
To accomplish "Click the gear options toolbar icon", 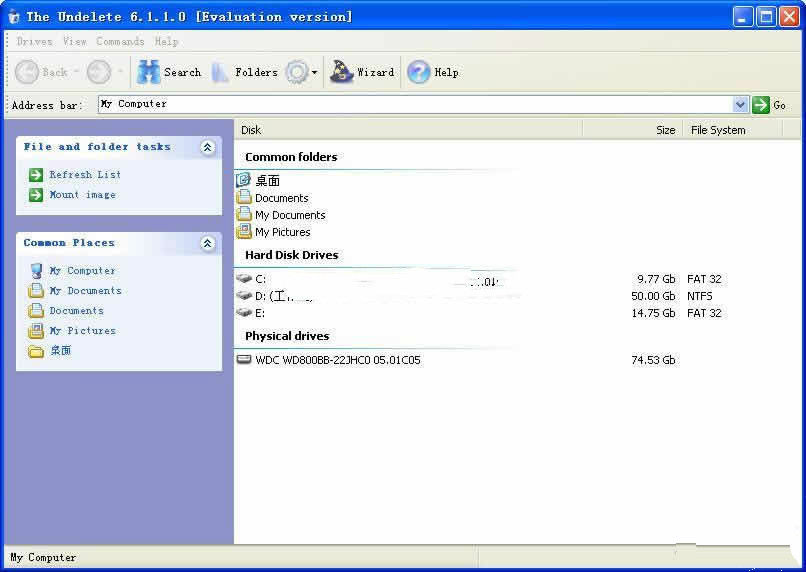I will [x=296, y=72].
